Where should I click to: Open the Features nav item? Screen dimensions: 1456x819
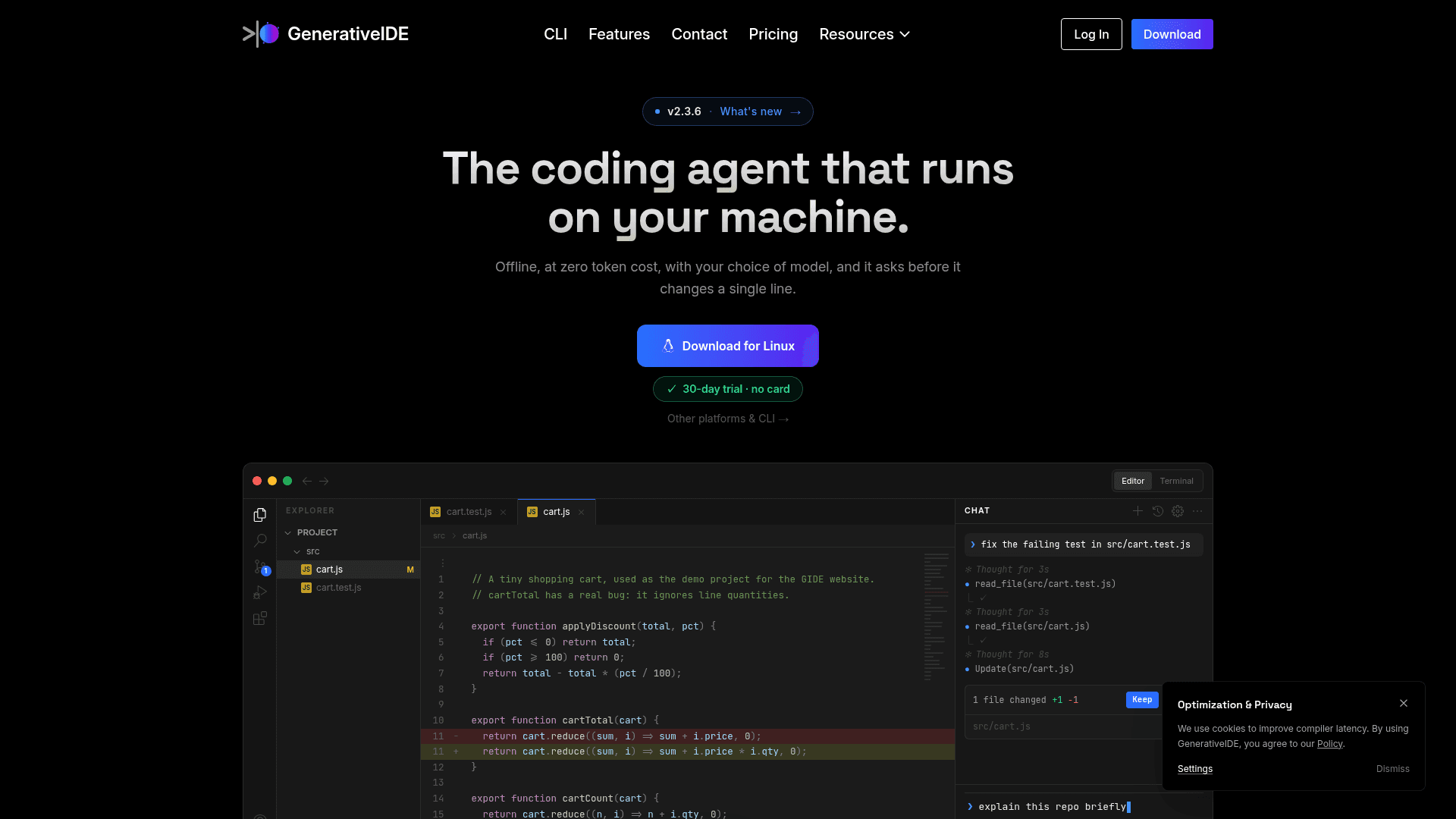click(x=619, y=34)
